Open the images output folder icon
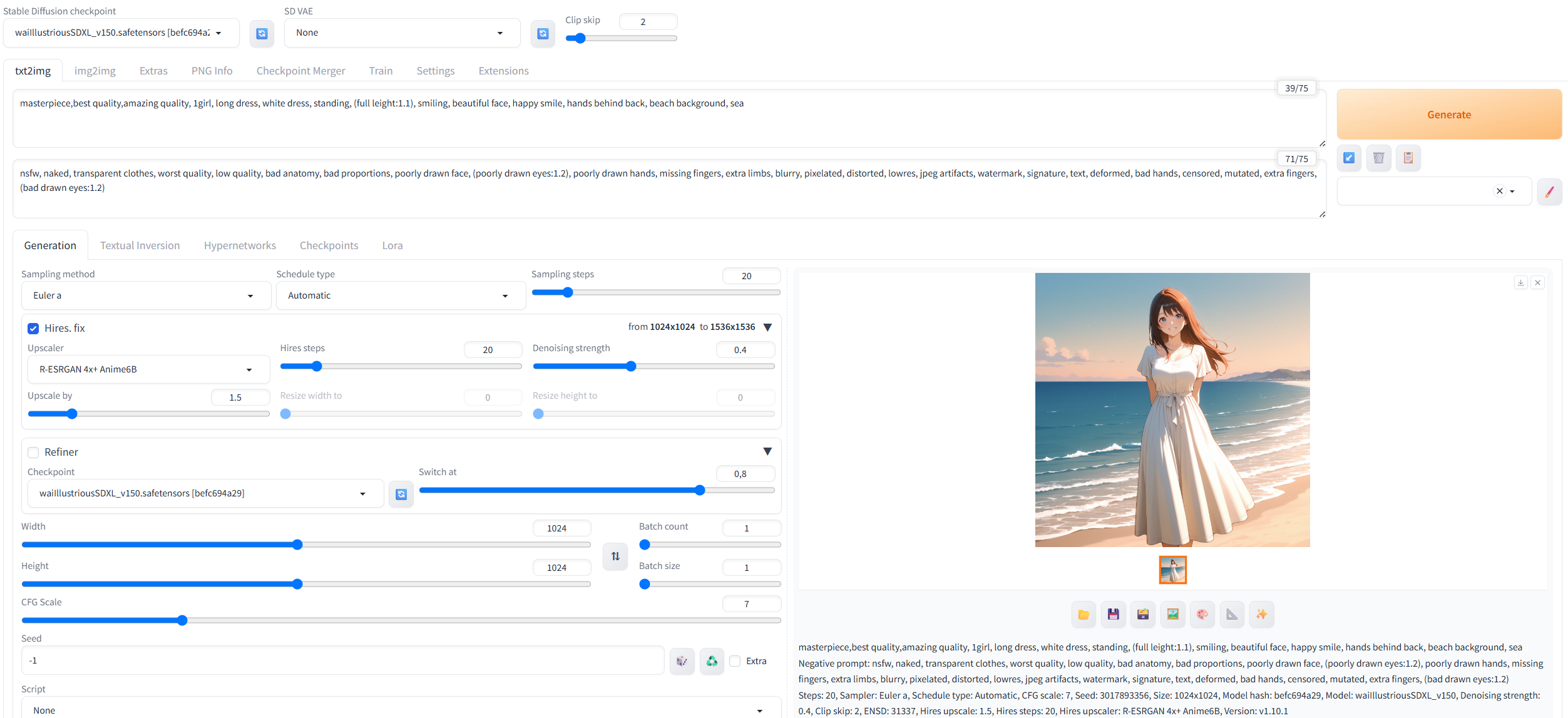1568x718 pixels. click(1084, 614)
